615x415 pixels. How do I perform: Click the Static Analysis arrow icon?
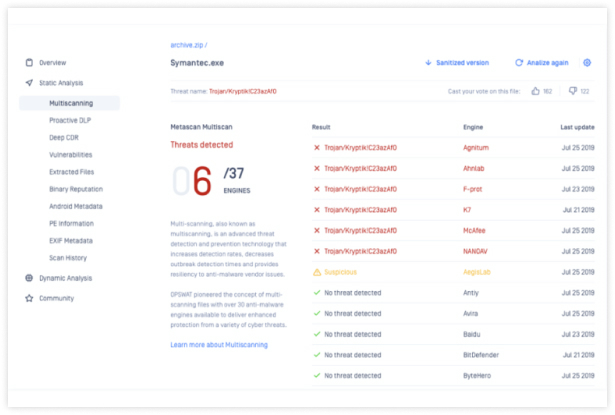29,83
